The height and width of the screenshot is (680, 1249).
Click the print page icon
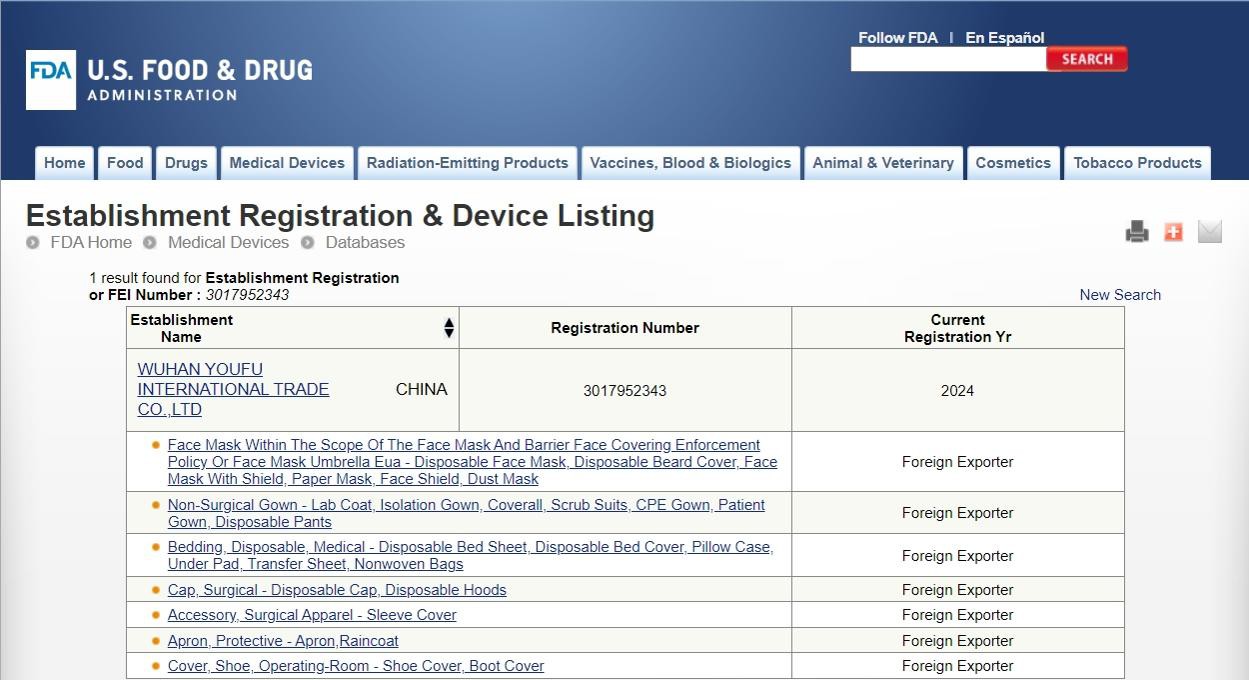tap(1137, 232)
